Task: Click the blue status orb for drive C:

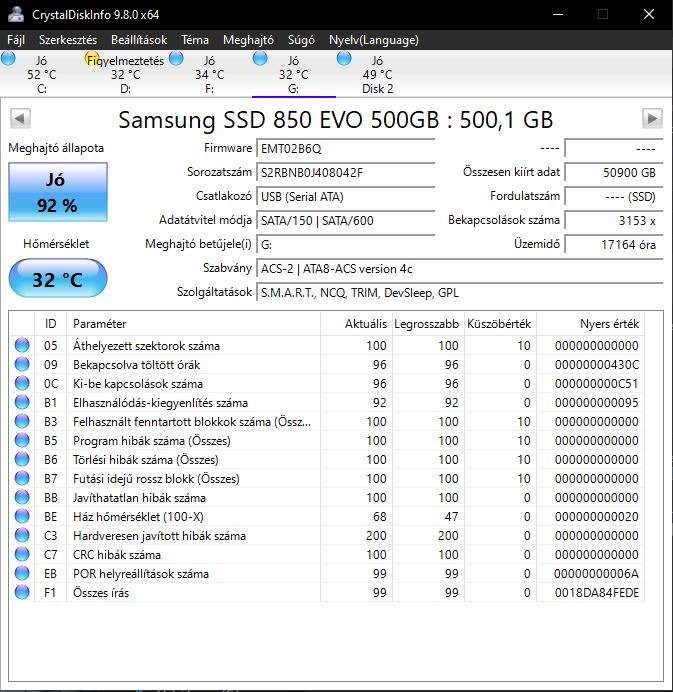Action: (x=8, y=59)
